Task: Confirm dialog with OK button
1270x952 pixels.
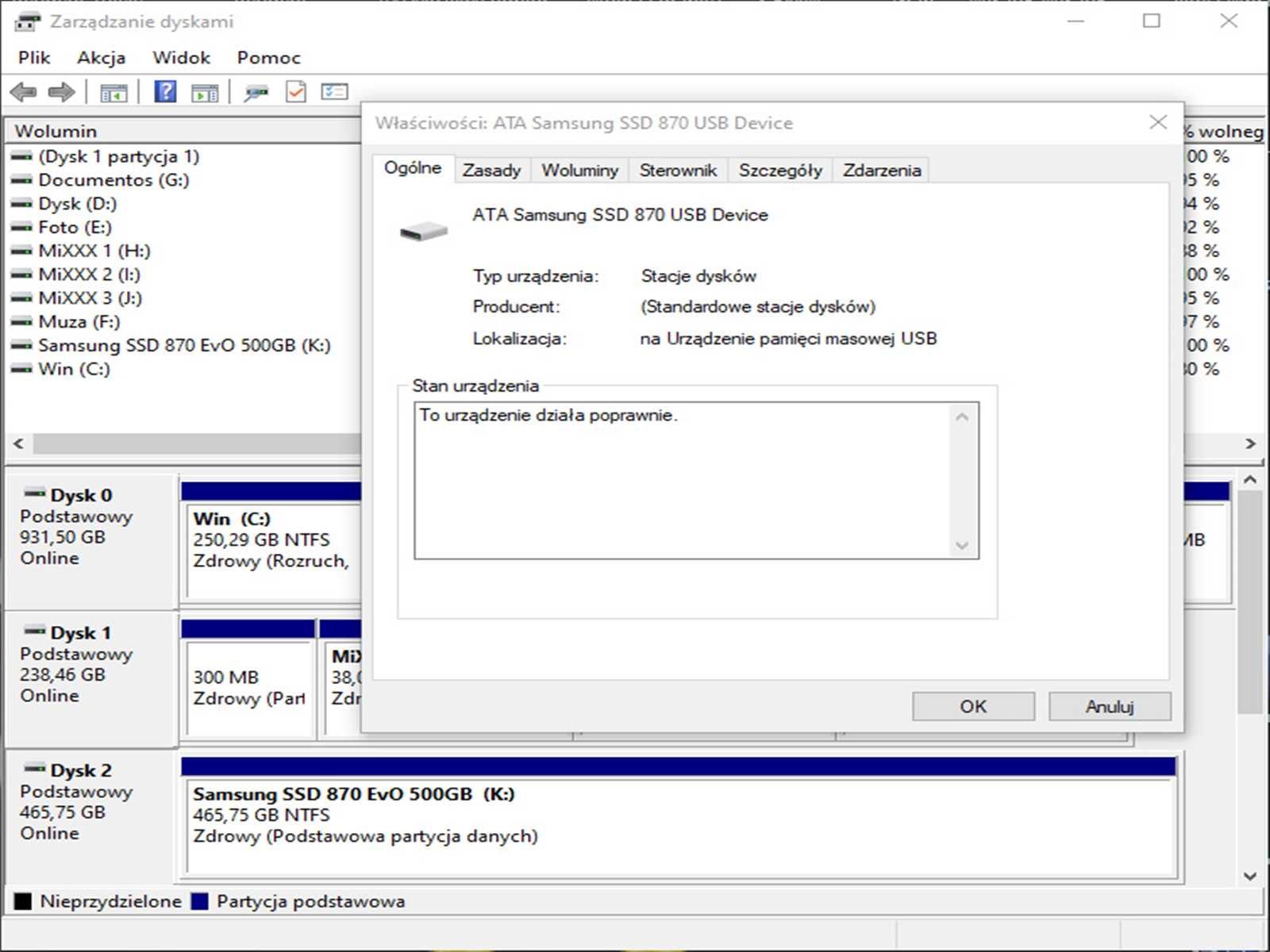Action: tap(973, 706)
